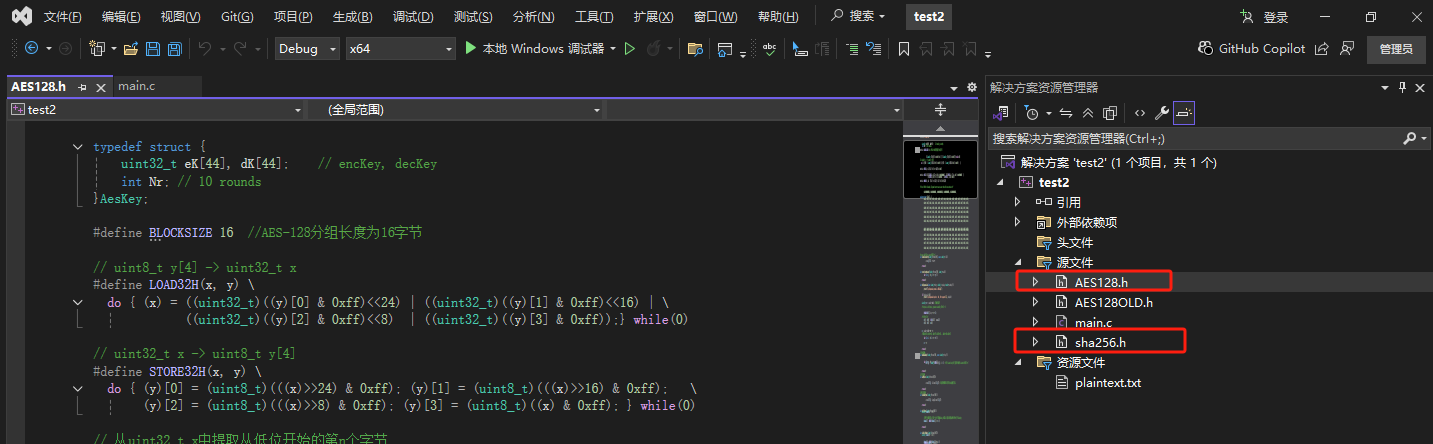Screen dimensions: 1433x444
Task: Click the Undo arrow icon
Action: pos(204,48)
